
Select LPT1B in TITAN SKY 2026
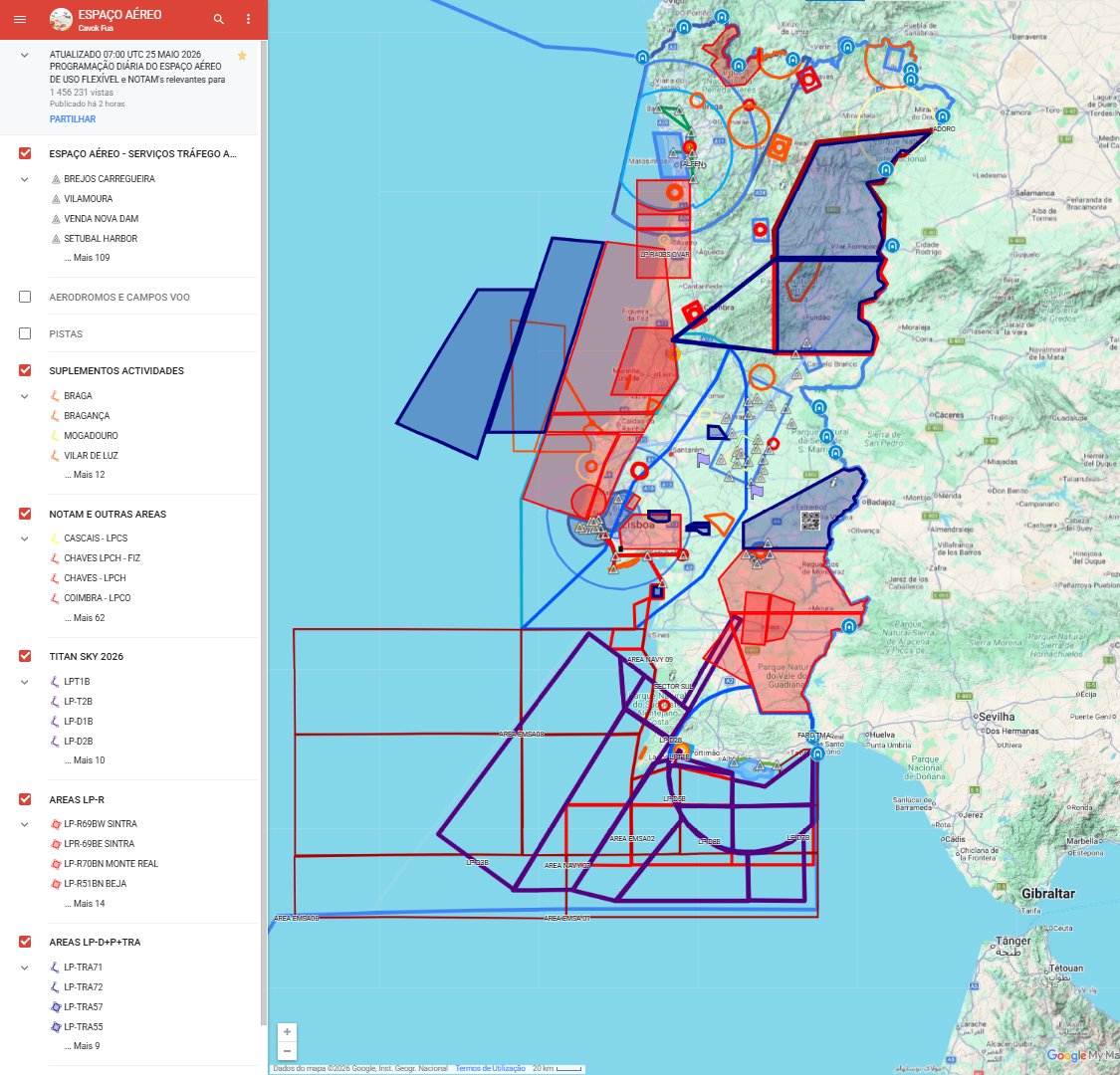77,682
